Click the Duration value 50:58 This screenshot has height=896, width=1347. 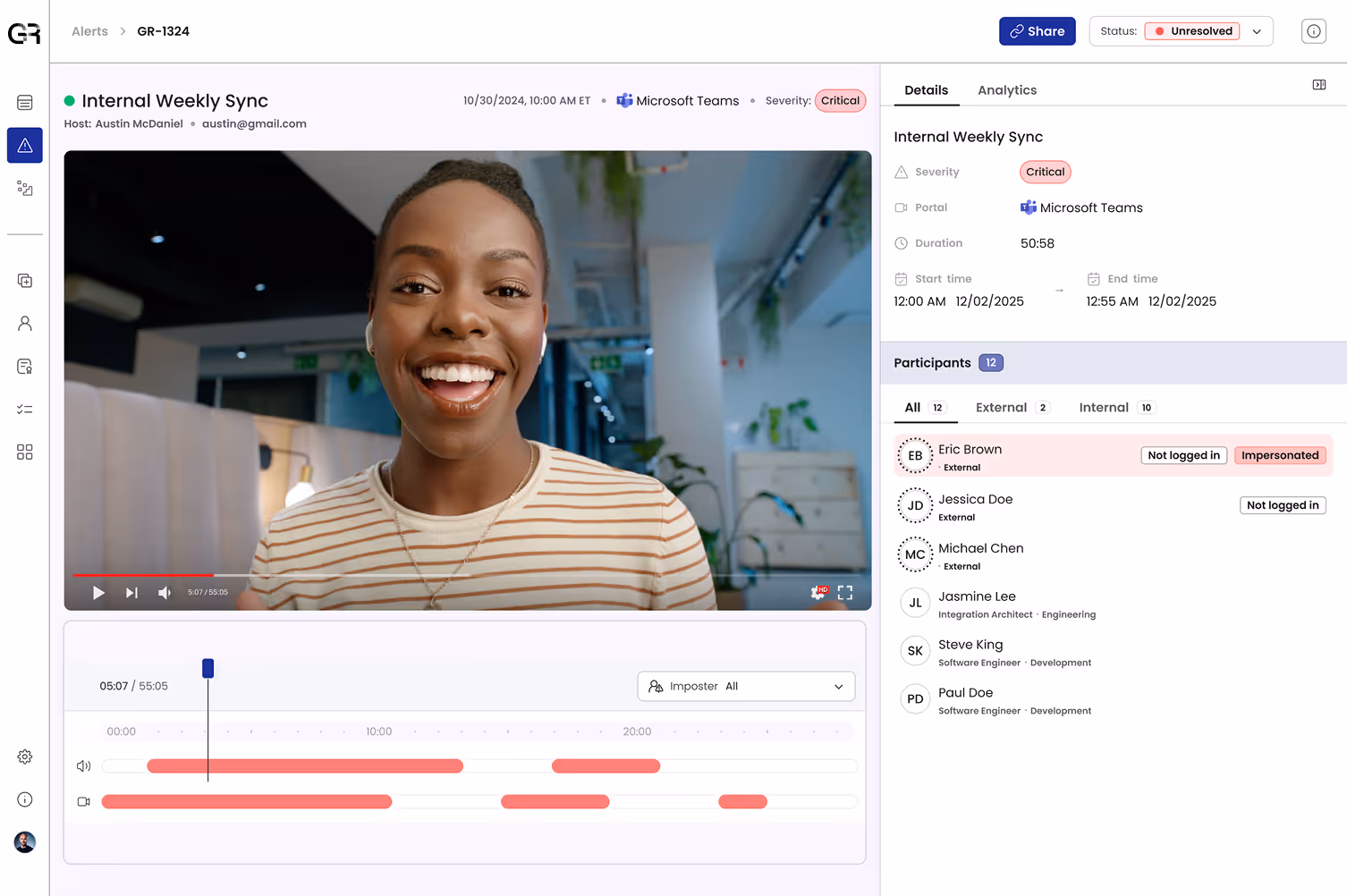click(1038, 243)
